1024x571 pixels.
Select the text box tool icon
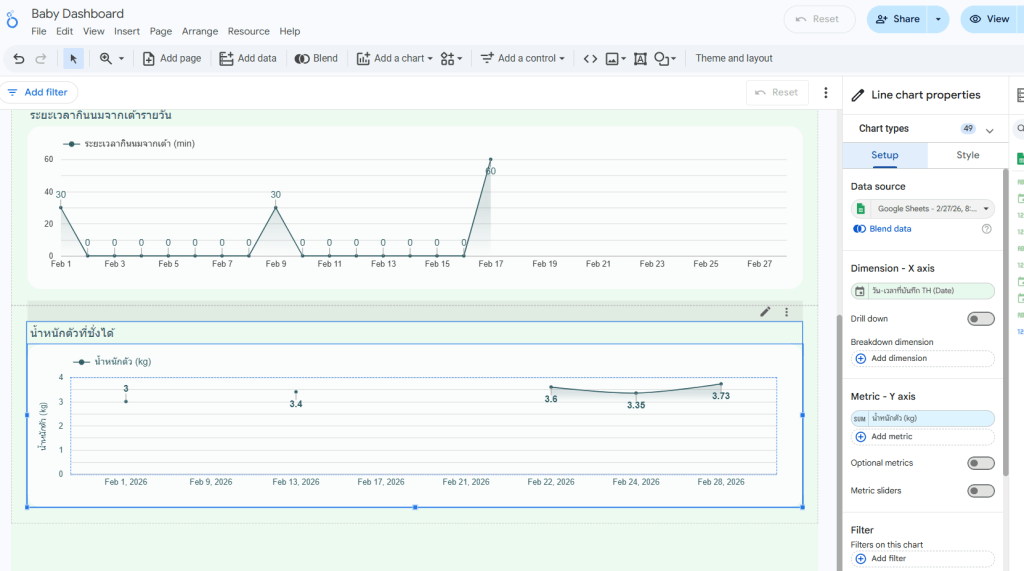click(x=640, y=59)
